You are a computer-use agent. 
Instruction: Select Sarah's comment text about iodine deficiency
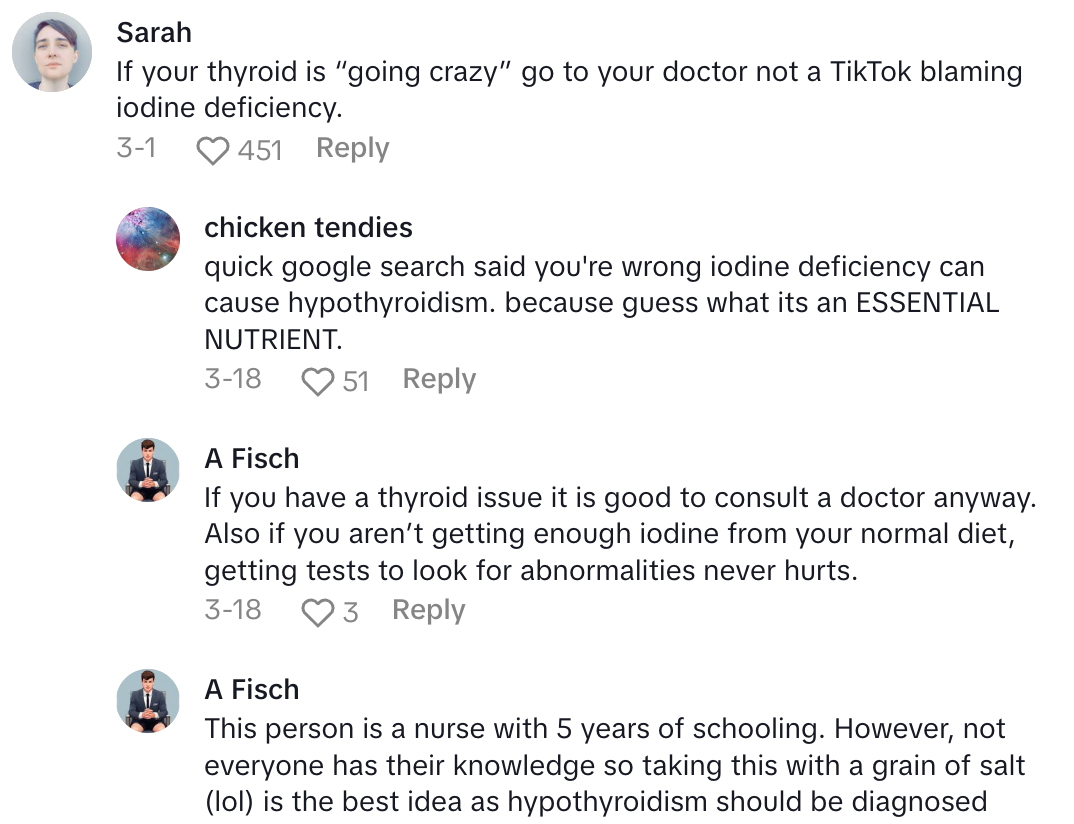[x=568, y=90]
